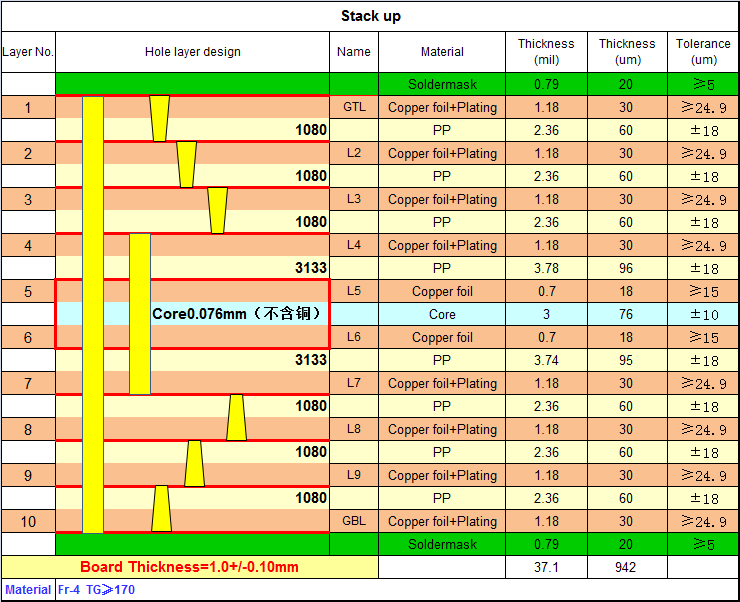Viewport: 740px width, 602px height.
Task: Click the top green Soldermask material cell
Action: [442, 84]
